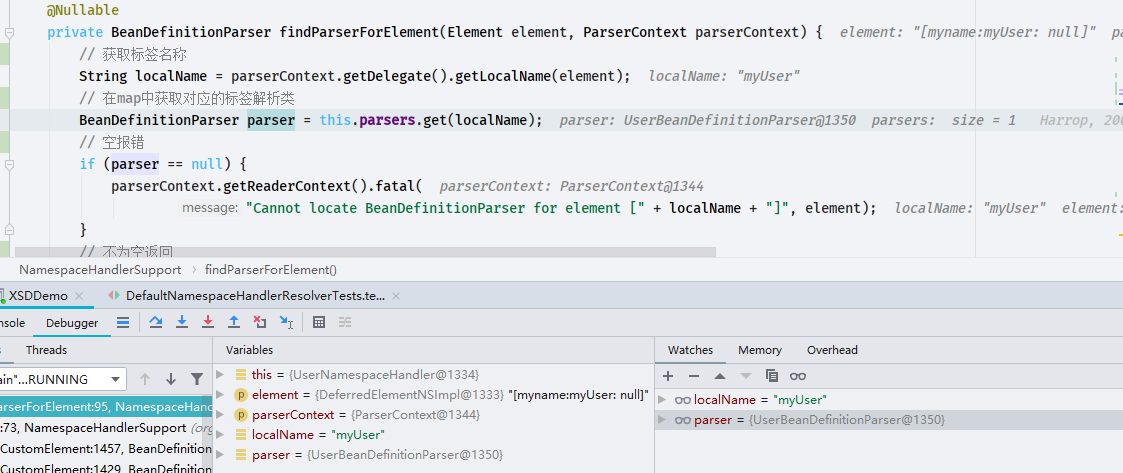Click the Step Over debugger icon
This screenshot has width=1123, height=473.
[x=155, y=323]
